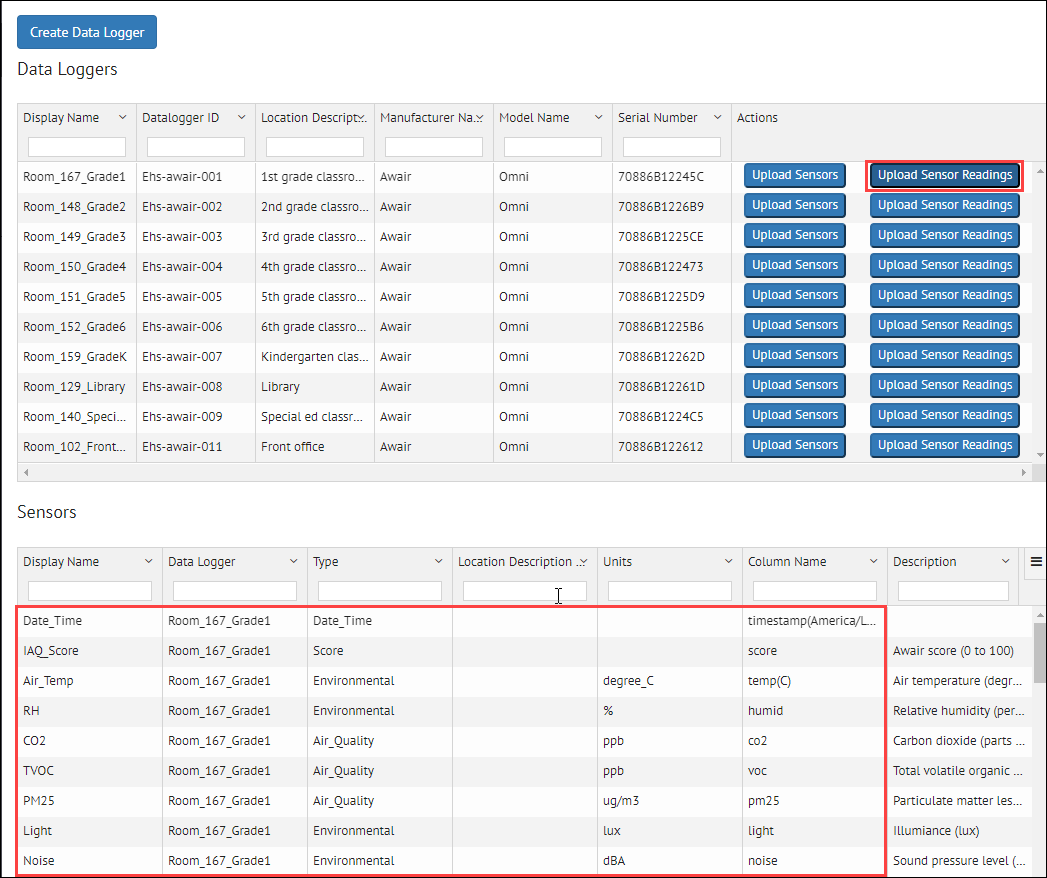Screen dimensions: 1047x878
Task: Upload Sensor Readings for Room_167_Grade1
Action: [944, 175]
